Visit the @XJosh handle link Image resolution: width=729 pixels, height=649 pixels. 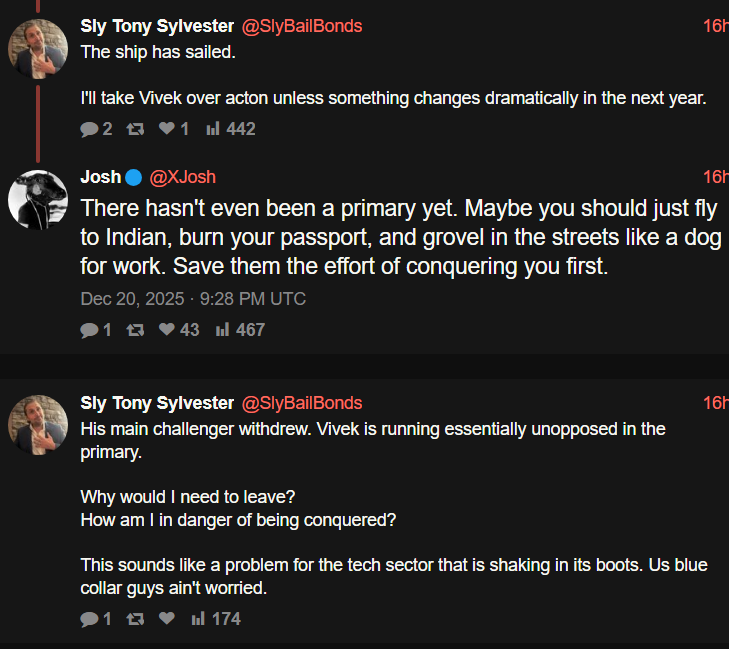point(182,178)
